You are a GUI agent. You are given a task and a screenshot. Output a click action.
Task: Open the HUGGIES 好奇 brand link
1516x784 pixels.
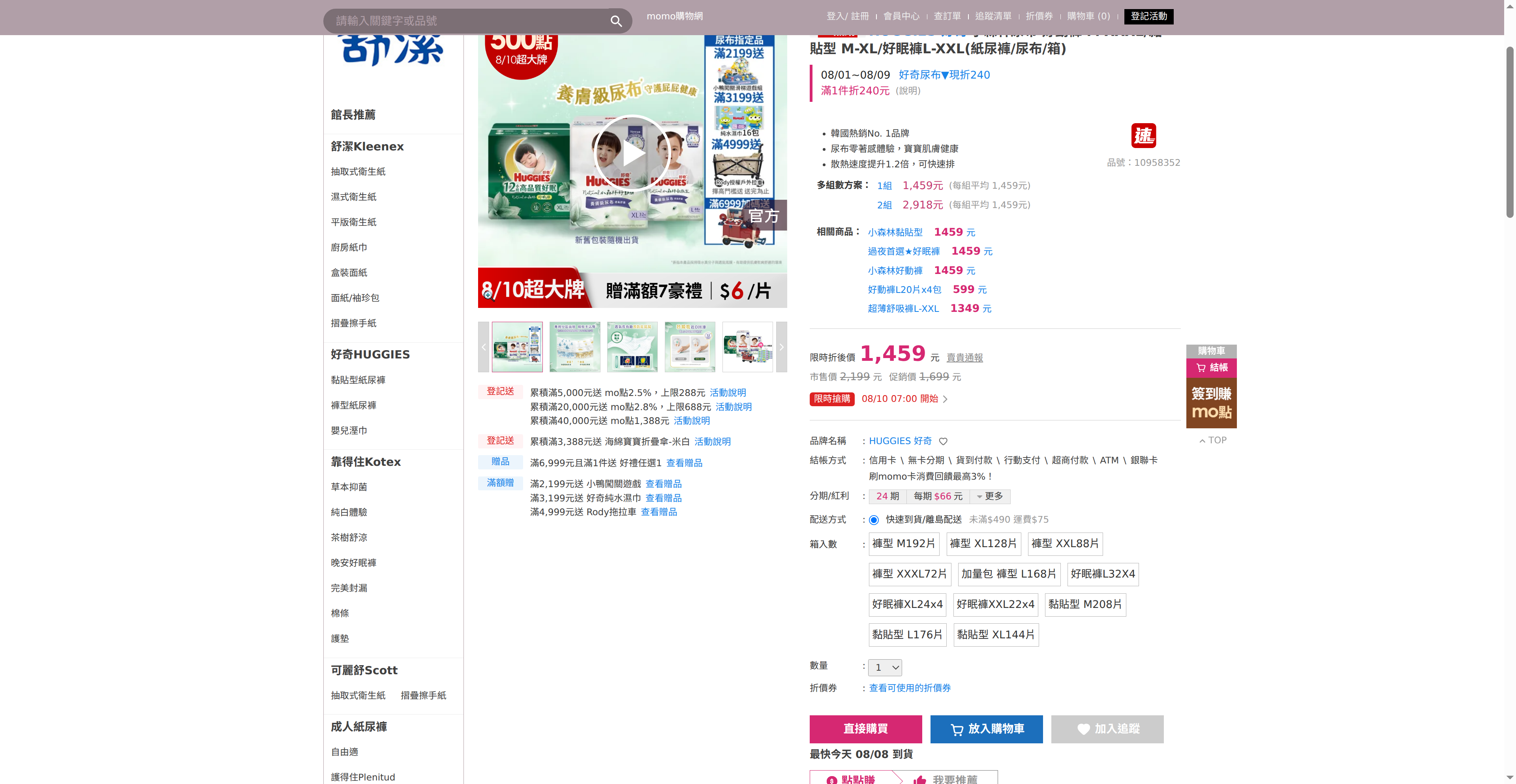point(901,441)
